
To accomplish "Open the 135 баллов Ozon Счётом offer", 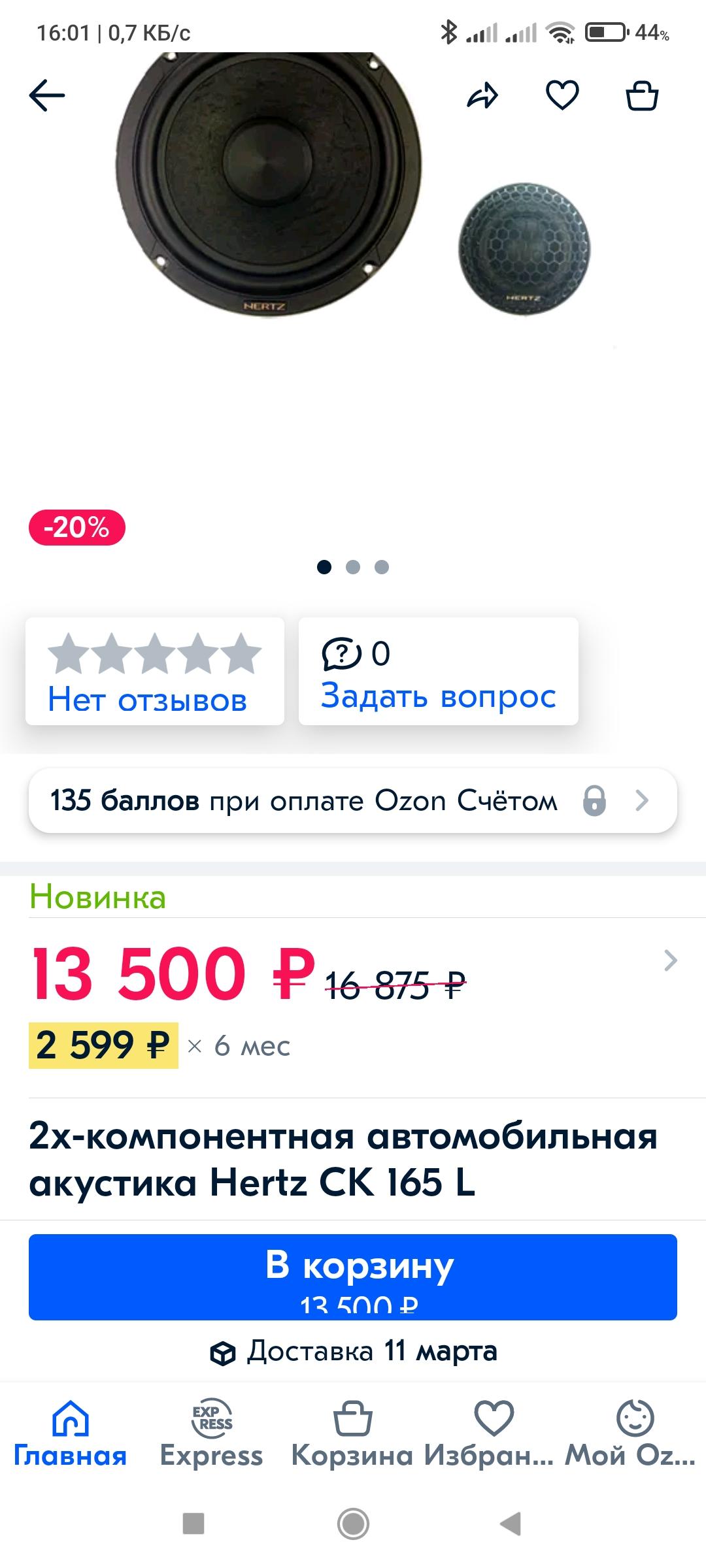I will coord(304,800).
